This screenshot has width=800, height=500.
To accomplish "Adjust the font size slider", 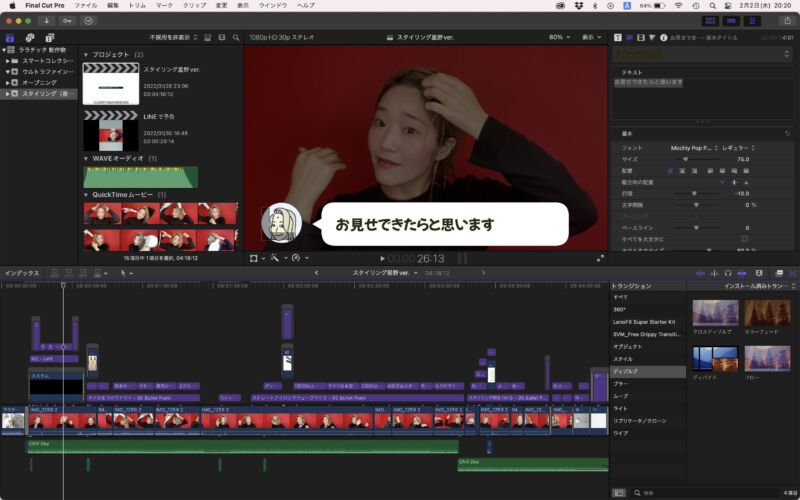I will (685, 158).
